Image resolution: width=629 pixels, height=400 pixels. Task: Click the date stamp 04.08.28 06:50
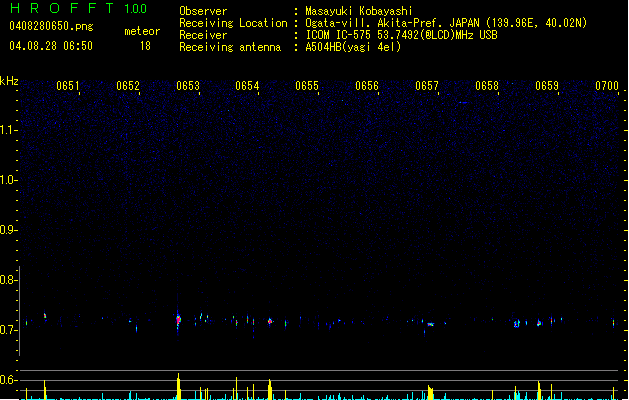(51, 46)
